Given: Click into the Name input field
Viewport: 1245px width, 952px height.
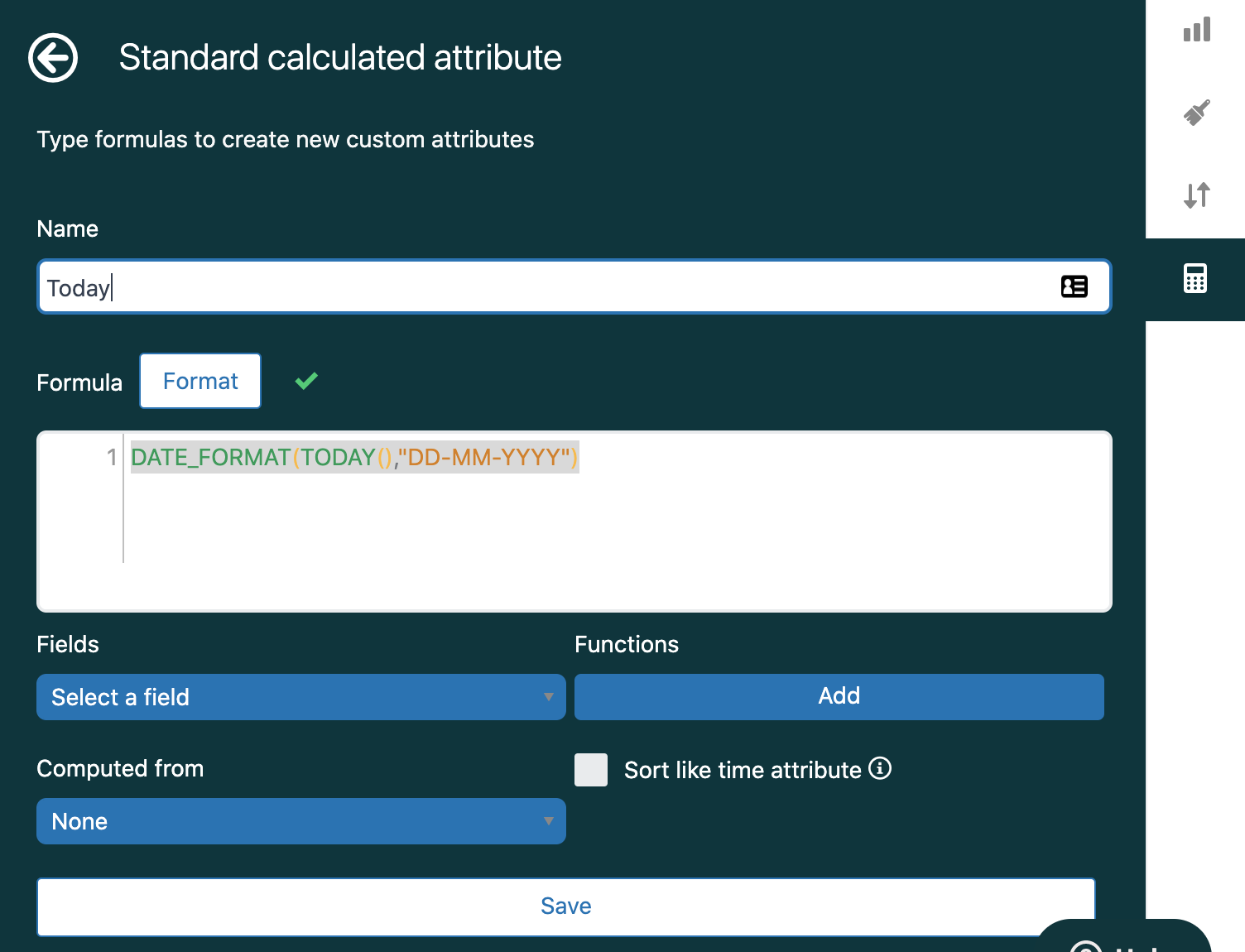Looking at the screenshot, I should 574,286.
